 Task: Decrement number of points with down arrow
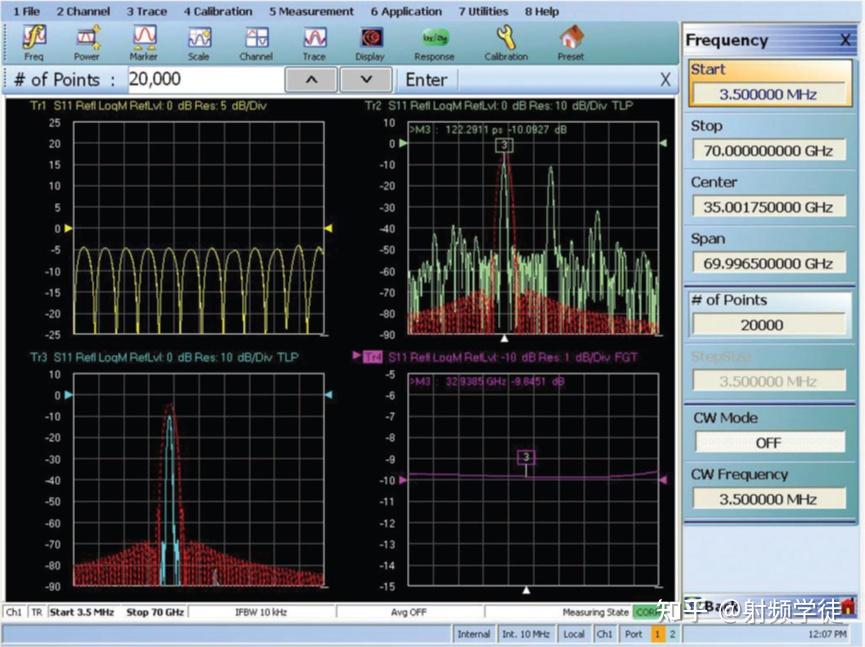[365, 79]
